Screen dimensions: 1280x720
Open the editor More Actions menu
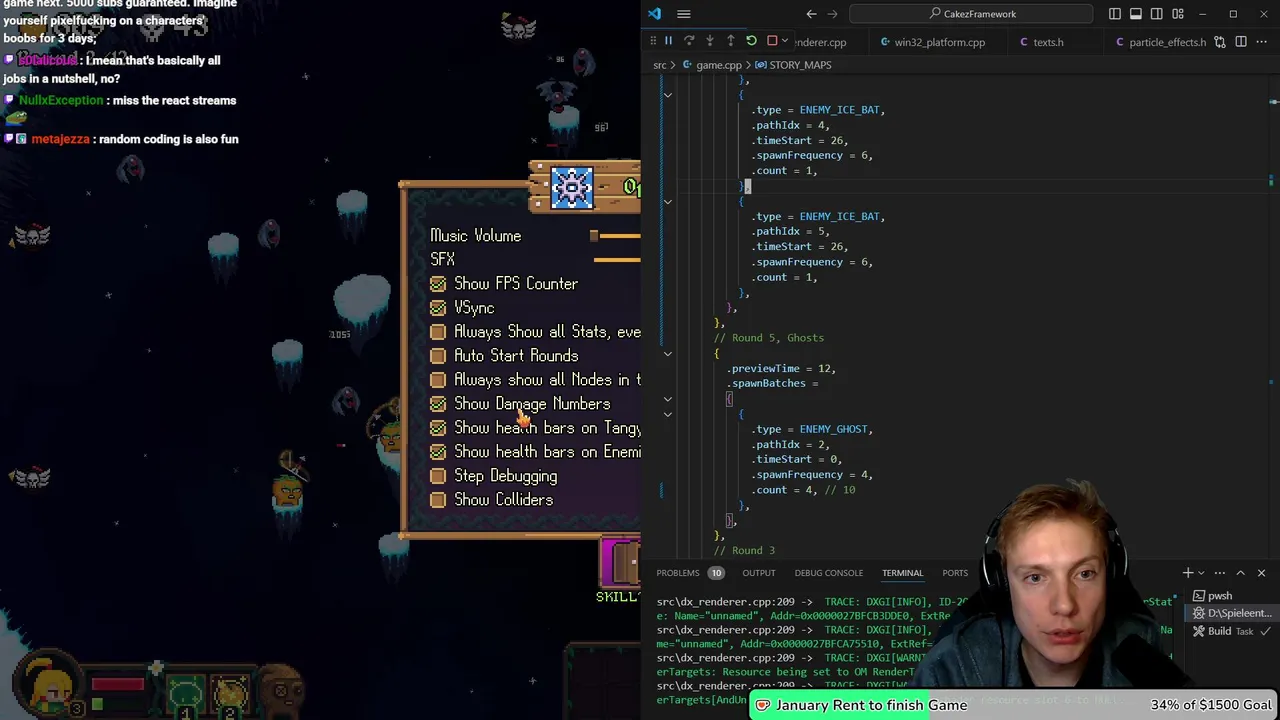click(x=1262, y=42)
